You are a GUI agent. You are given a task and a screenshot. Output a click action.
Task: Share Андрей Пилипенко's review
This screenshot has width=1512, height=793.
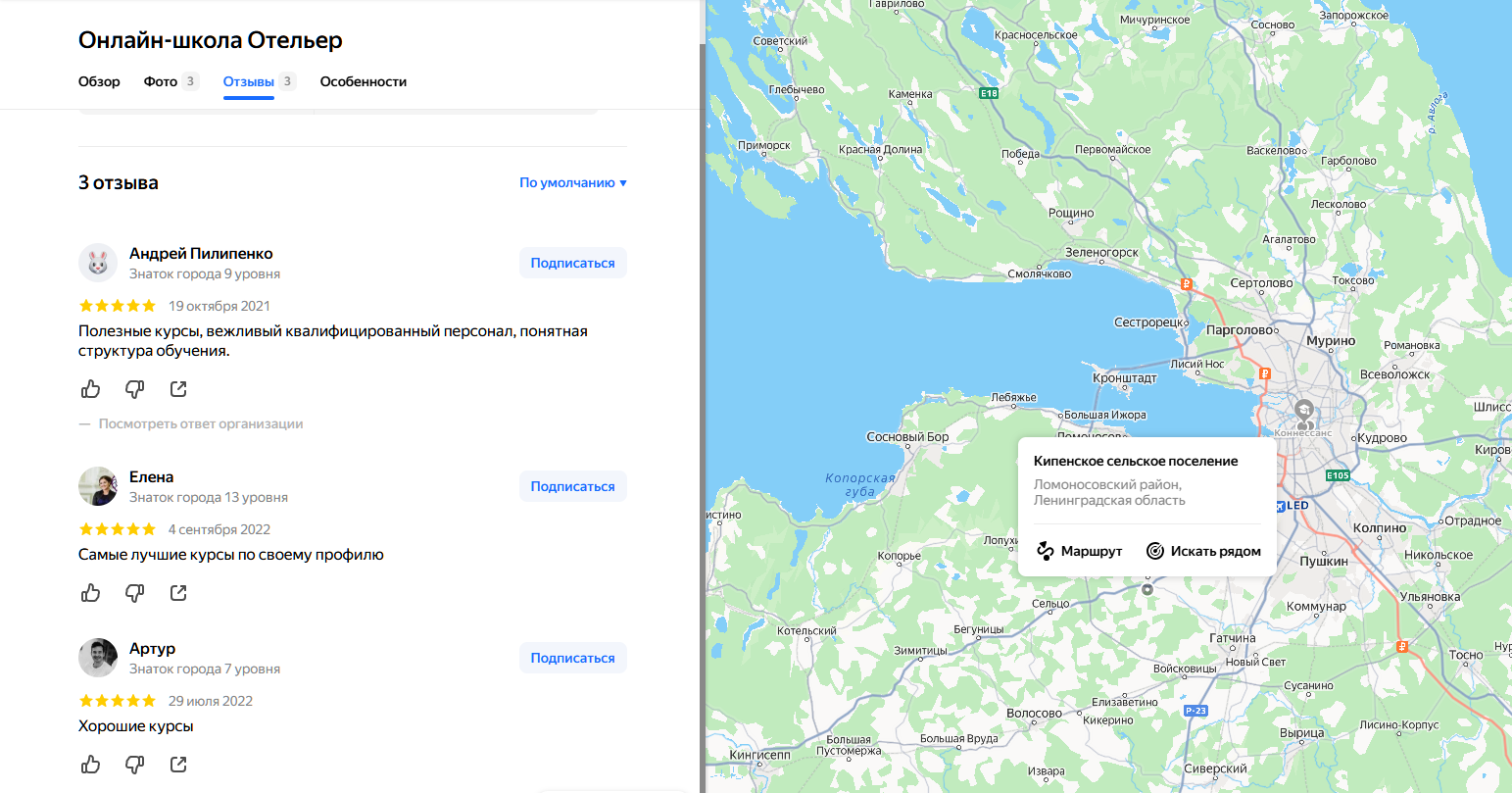[178, 389]
